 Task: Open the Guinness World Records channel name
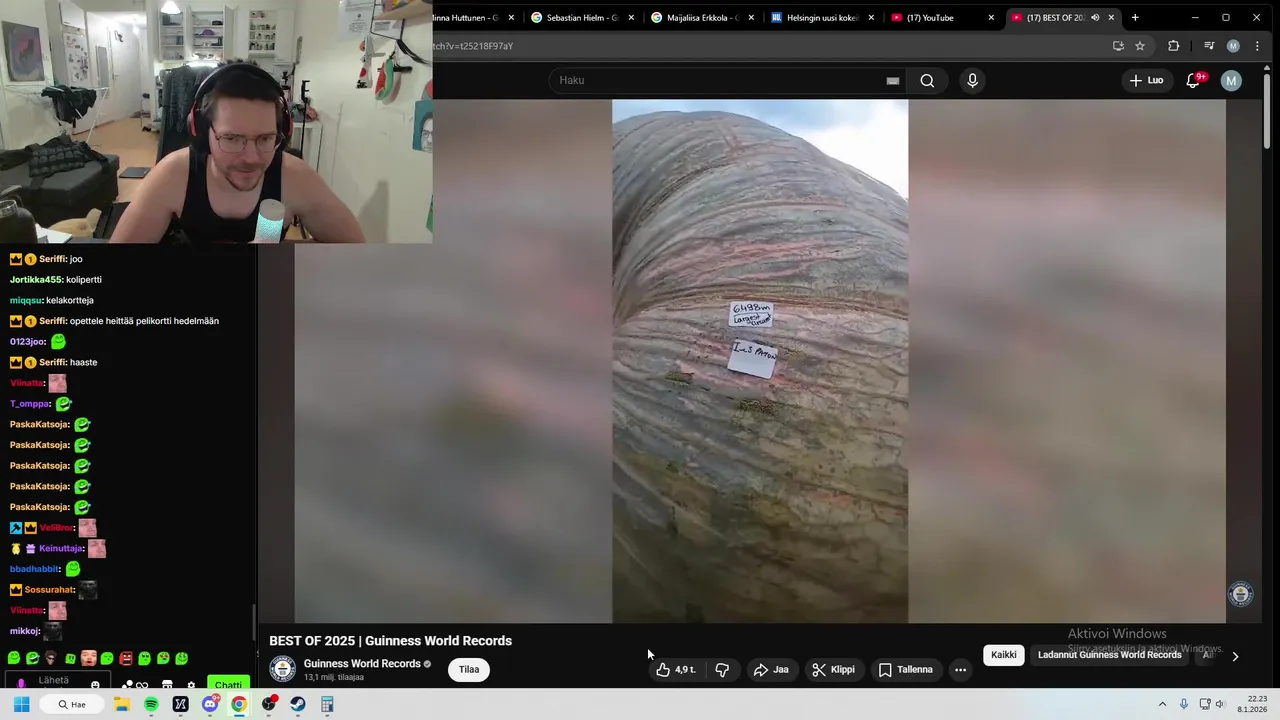[362, 664]
